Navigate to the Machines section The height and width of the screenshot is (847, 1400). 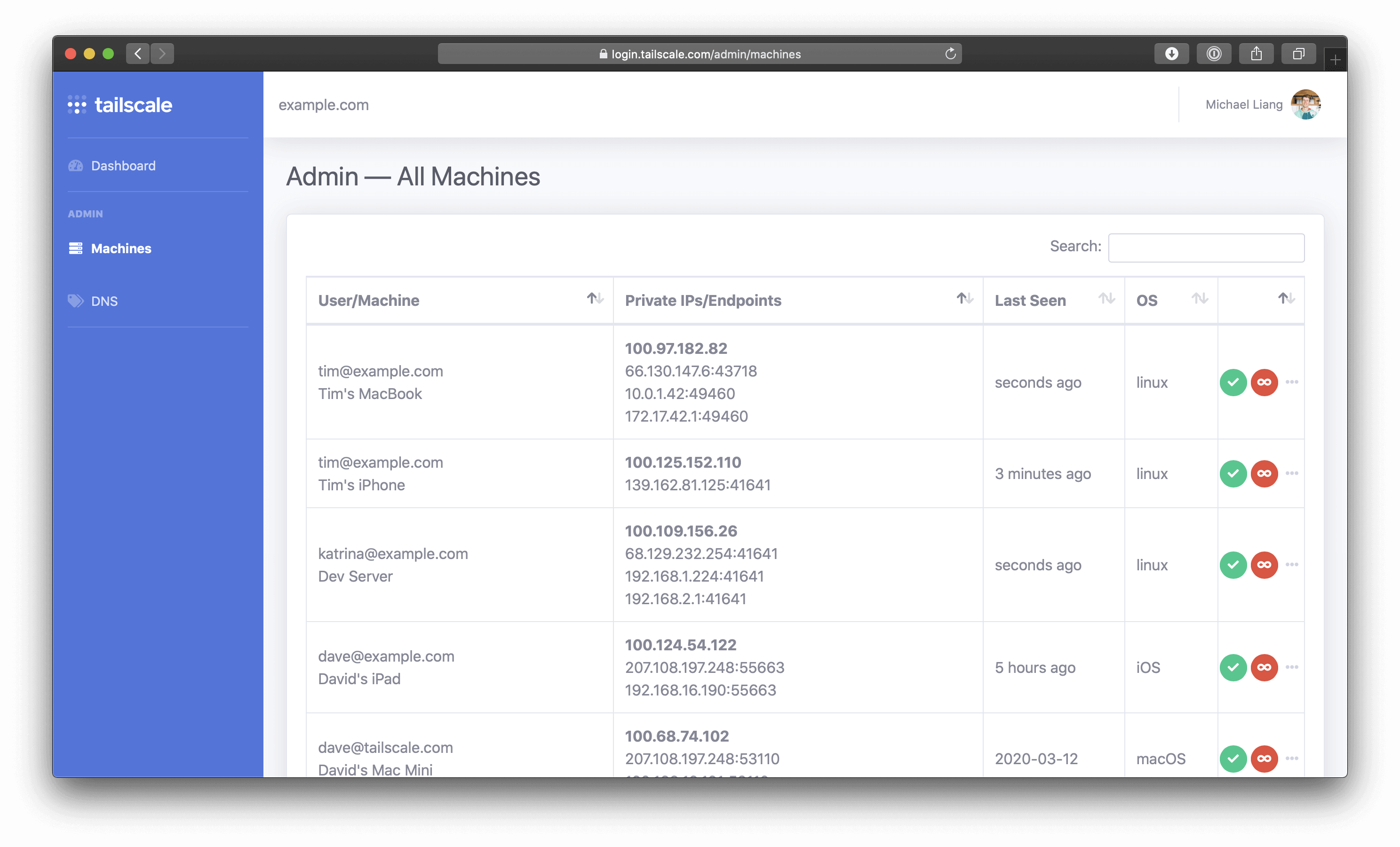coord(120,248)
